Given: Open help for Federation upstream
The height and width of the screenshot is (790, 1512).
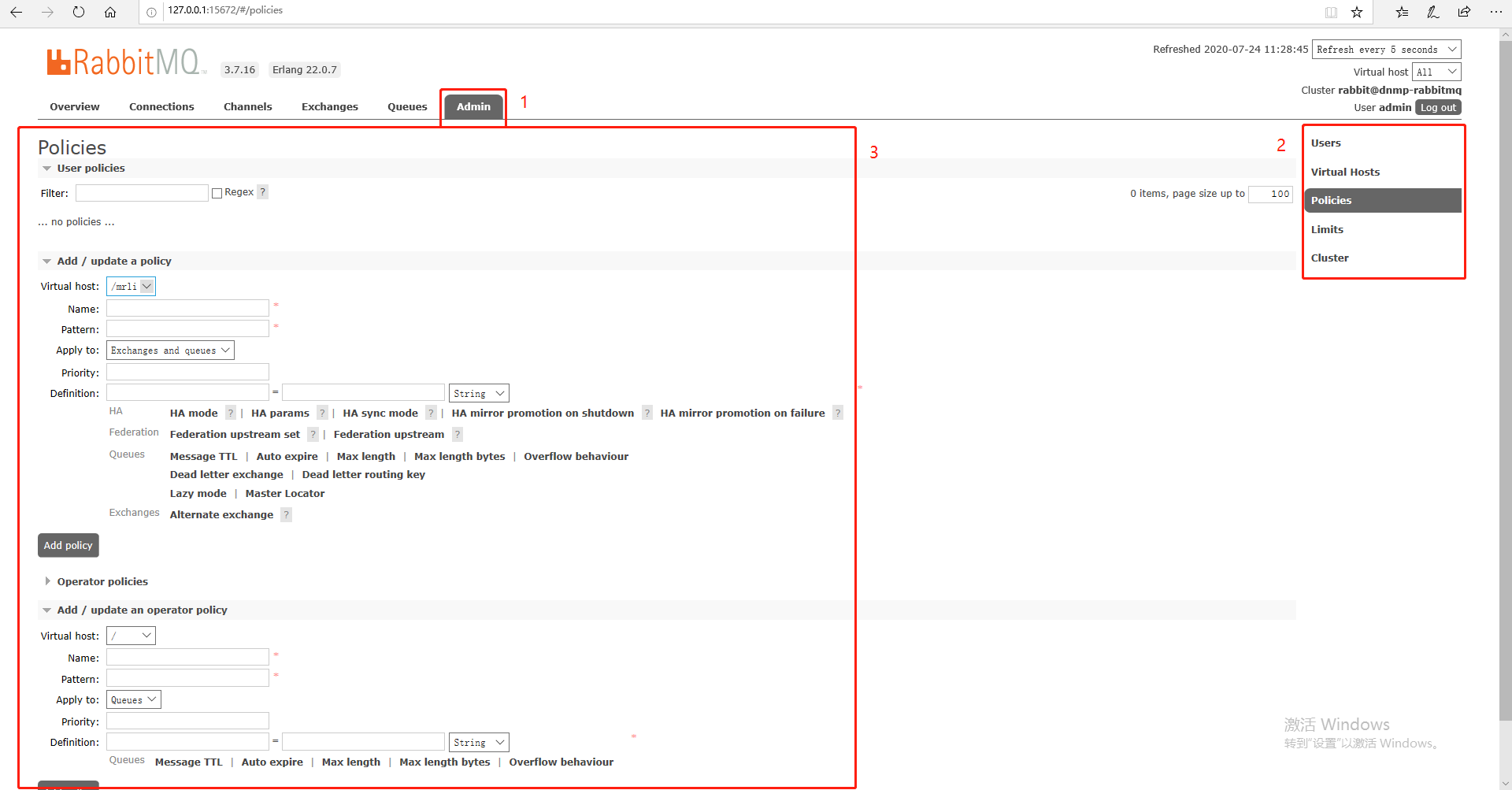Looking at the screenshot, I should (x=458, y=434).
